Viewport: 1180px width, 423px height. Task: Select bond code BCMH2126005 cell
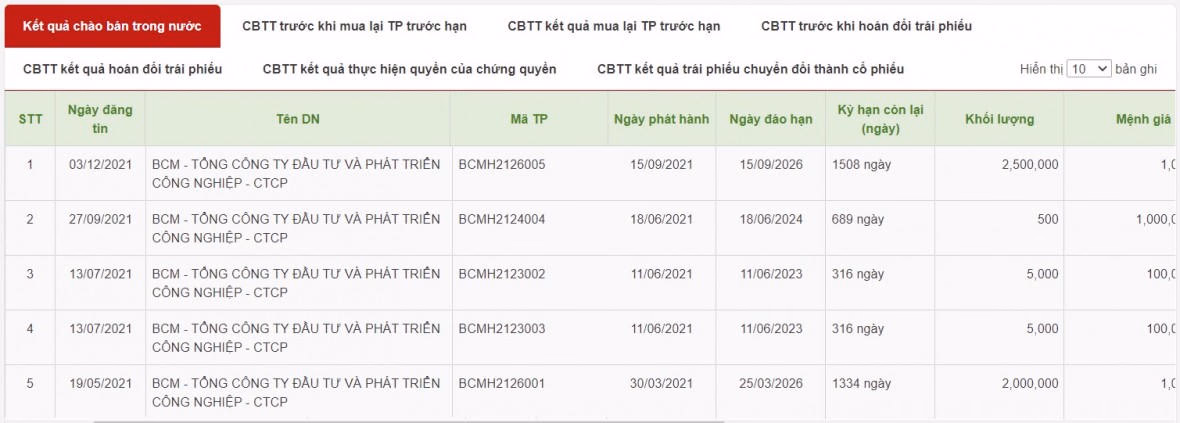pos(502,164)
